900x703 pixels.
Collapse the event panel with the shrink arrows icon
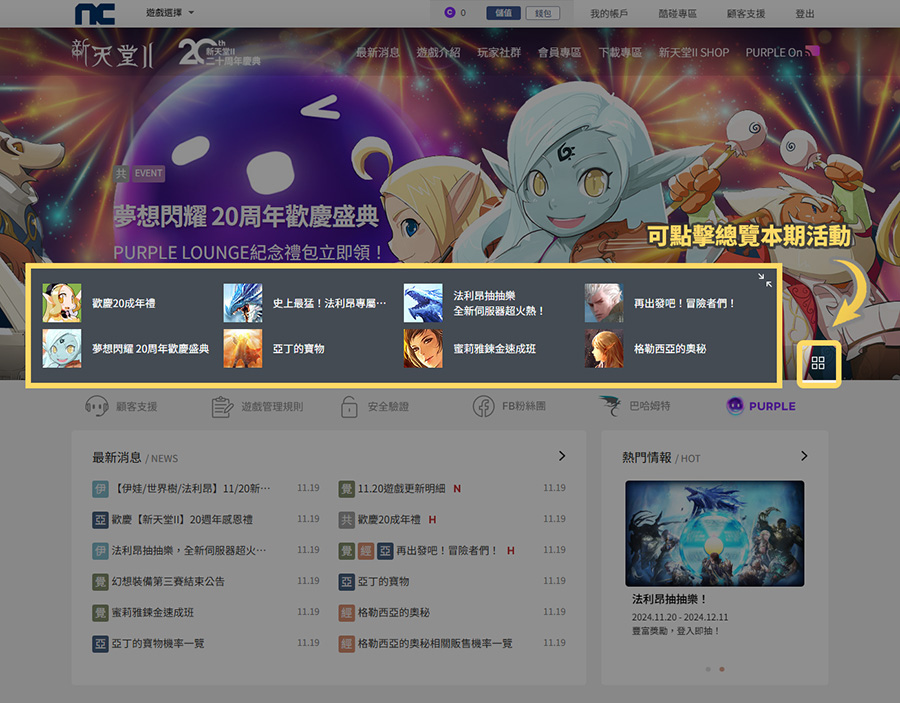(765, 280)
